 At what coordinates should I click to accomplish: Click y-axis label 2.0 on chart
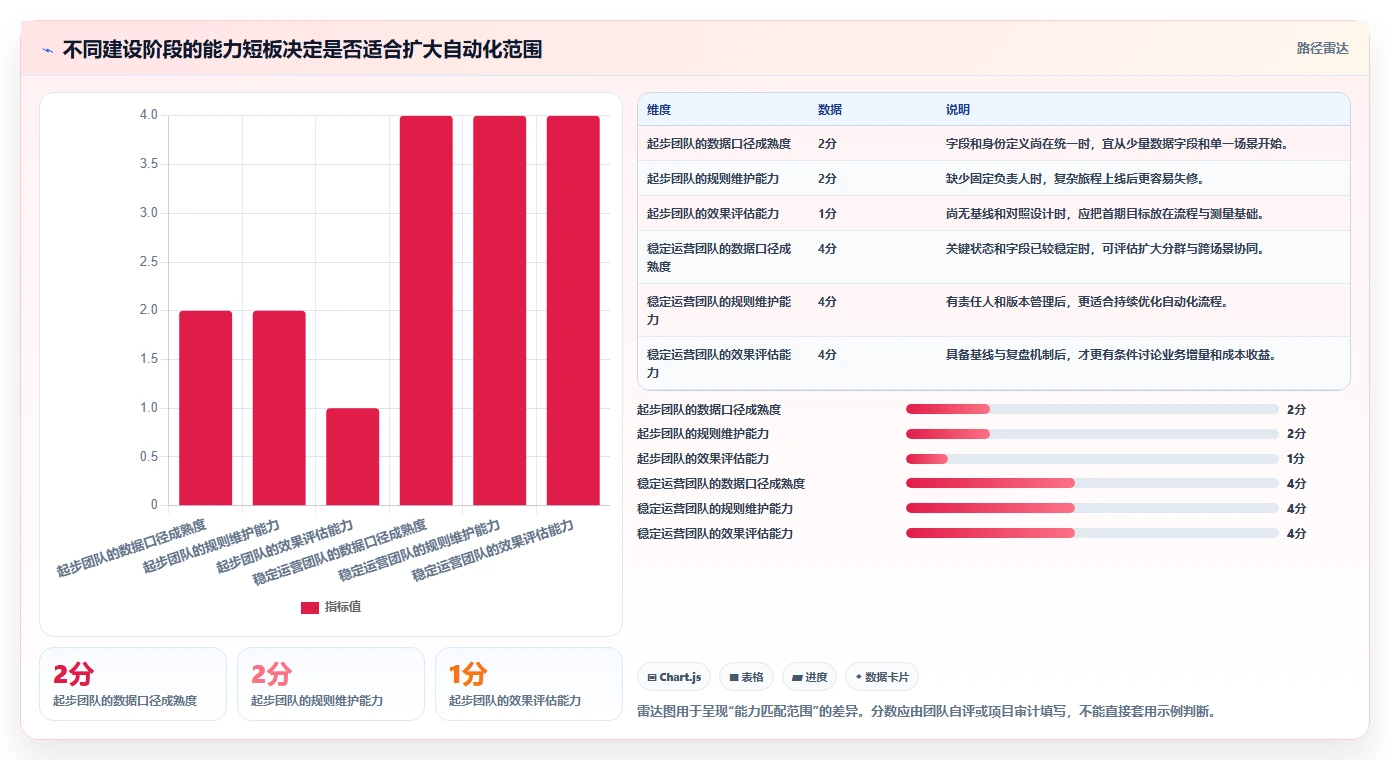148,310
